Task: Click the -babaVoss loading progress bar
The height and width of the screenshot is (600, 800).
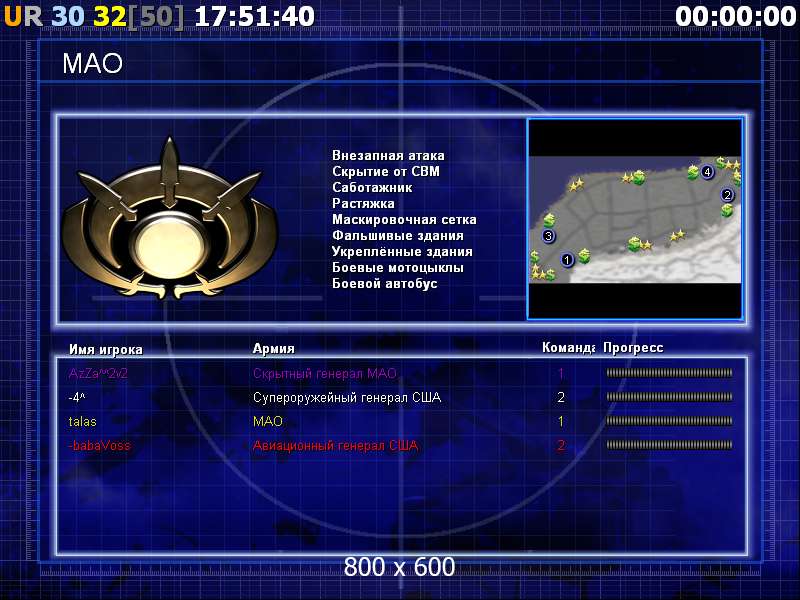Action: tap(669, 445)
